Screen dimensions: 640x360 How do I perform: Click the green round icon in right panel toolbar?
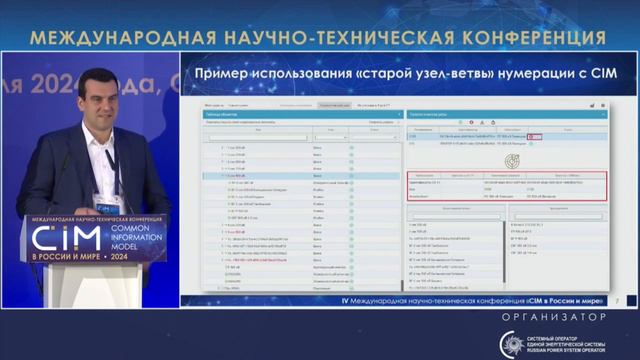[x=460, y=122]
